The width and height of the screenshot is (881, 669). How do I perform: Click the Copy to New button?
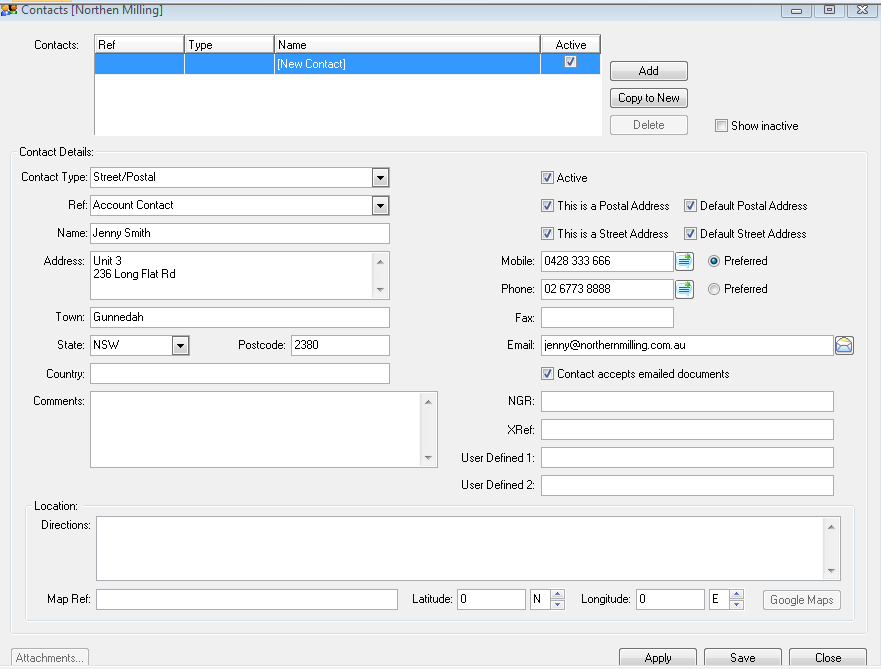point(648,98)
